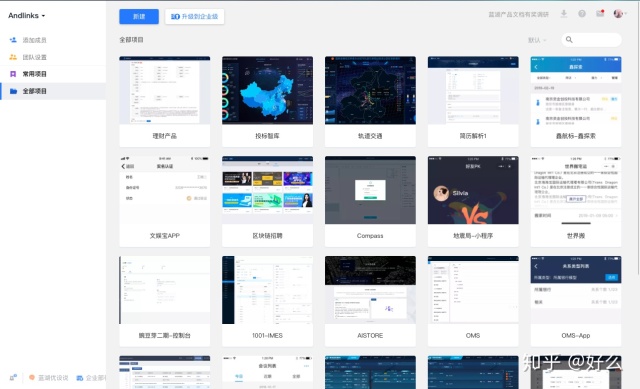Click the help question mark icon

tap(582, 14)
